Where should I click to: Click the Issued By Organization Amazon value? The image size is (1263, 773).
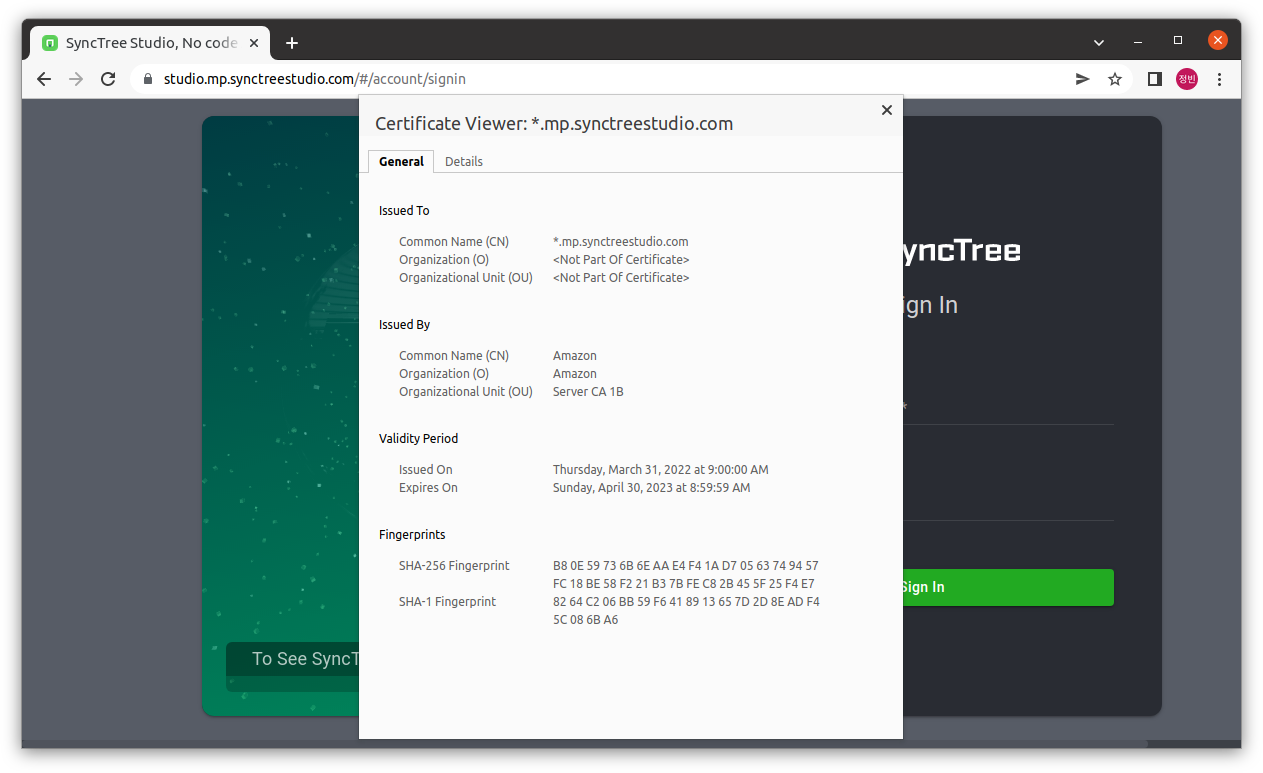tap(574, 374)
